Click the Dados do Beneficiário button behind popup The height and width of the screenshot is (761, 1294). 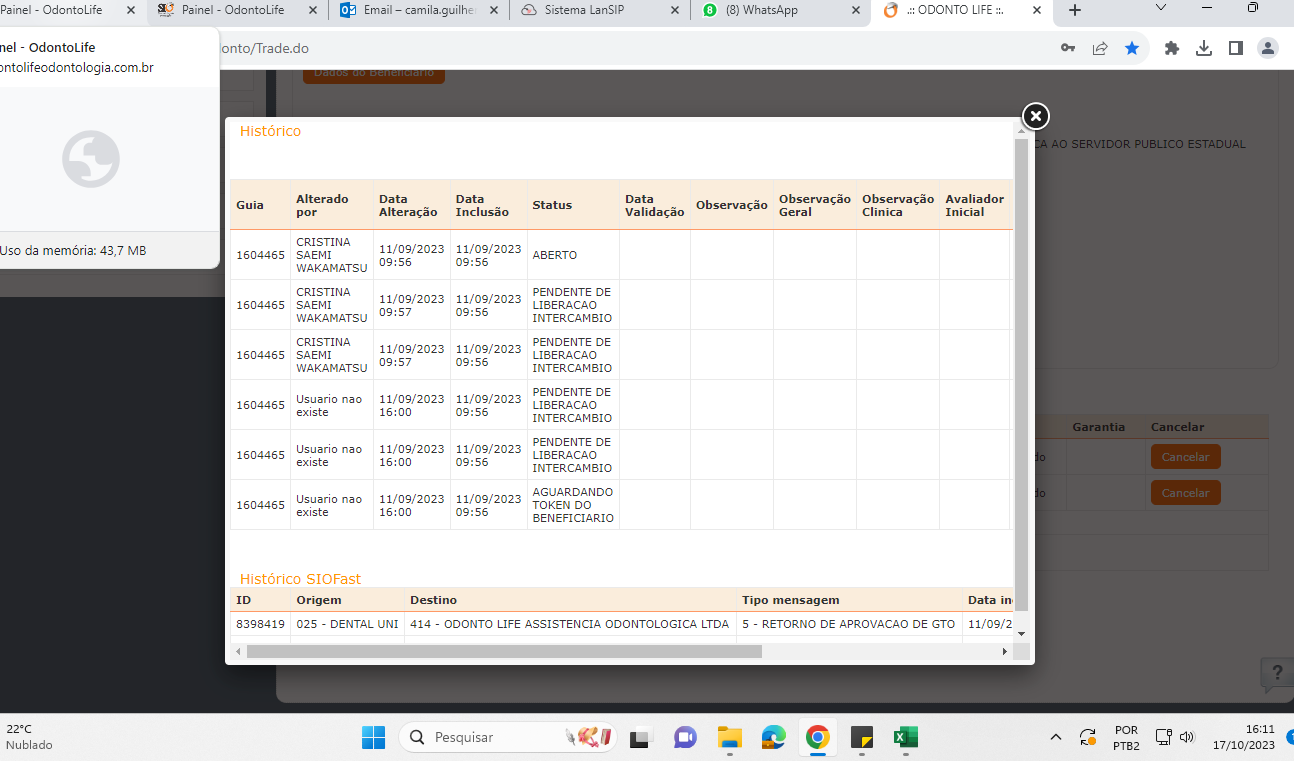point(374,74)
